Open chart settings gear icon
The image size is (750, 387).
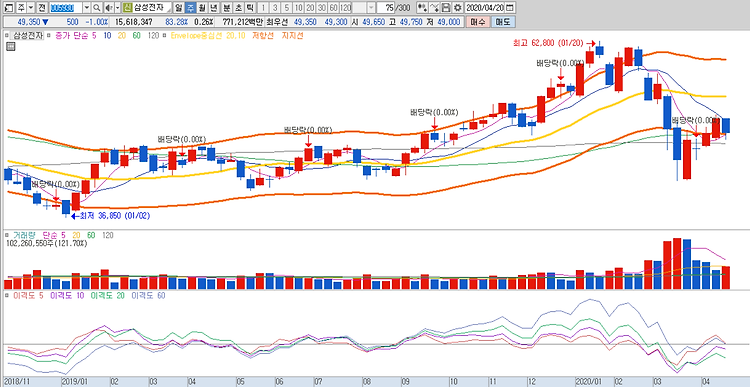point(458,8)
